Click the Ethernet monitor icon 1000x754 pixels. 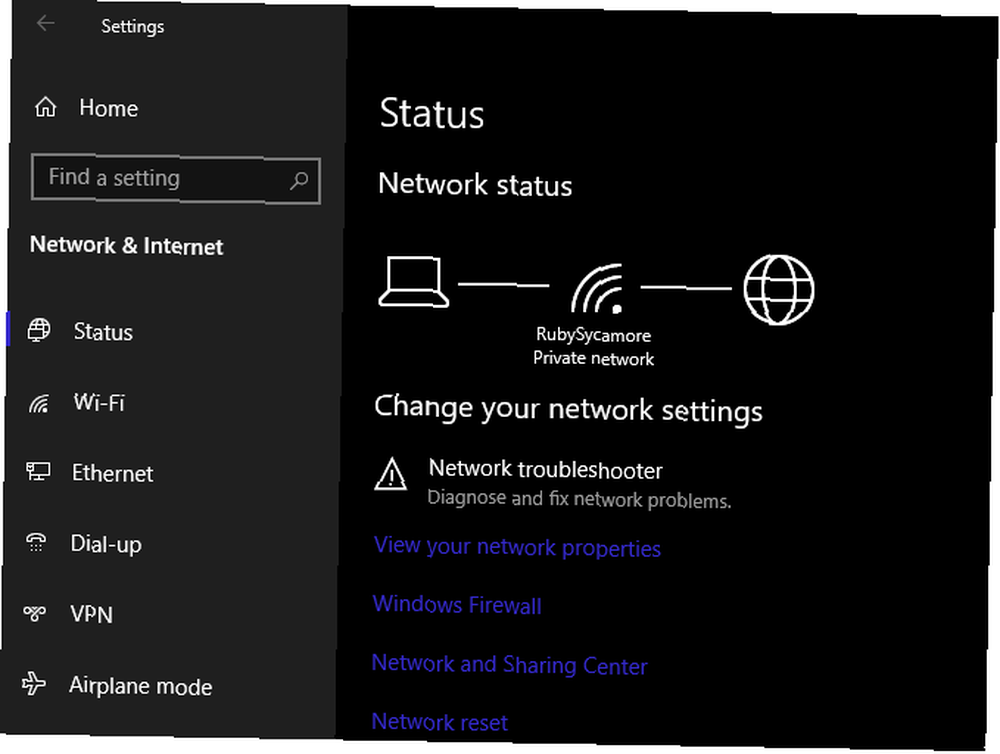click(x=38, y=471)
